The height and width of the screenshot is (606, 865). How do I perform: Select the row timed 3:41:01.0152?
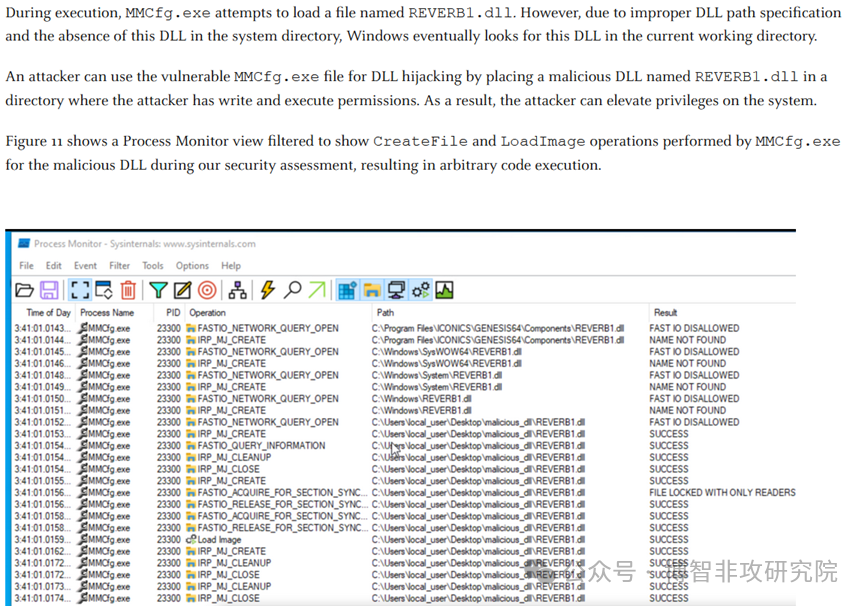(405, 422)
